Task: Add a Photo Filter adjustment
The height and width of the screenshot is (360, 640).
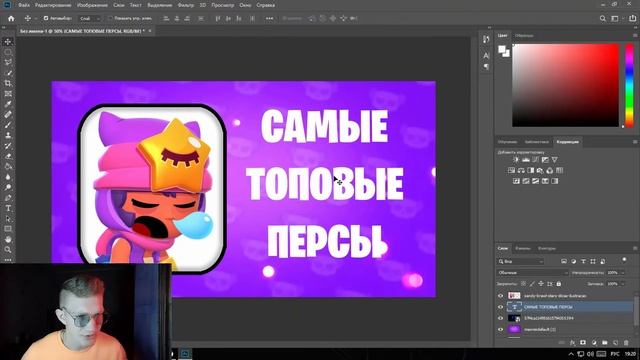Action: (540, 170)
